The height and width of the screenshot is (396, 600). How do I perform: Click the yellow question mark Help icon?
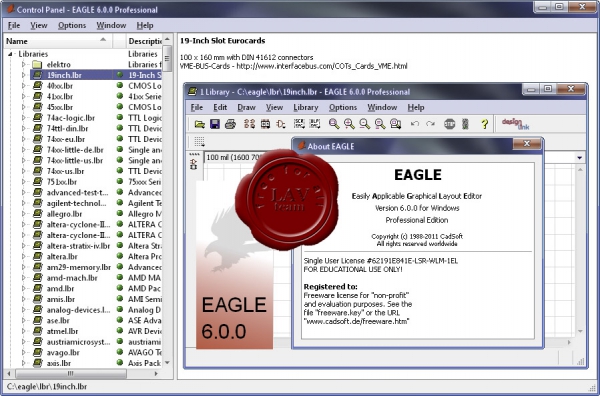coord(484,124)
